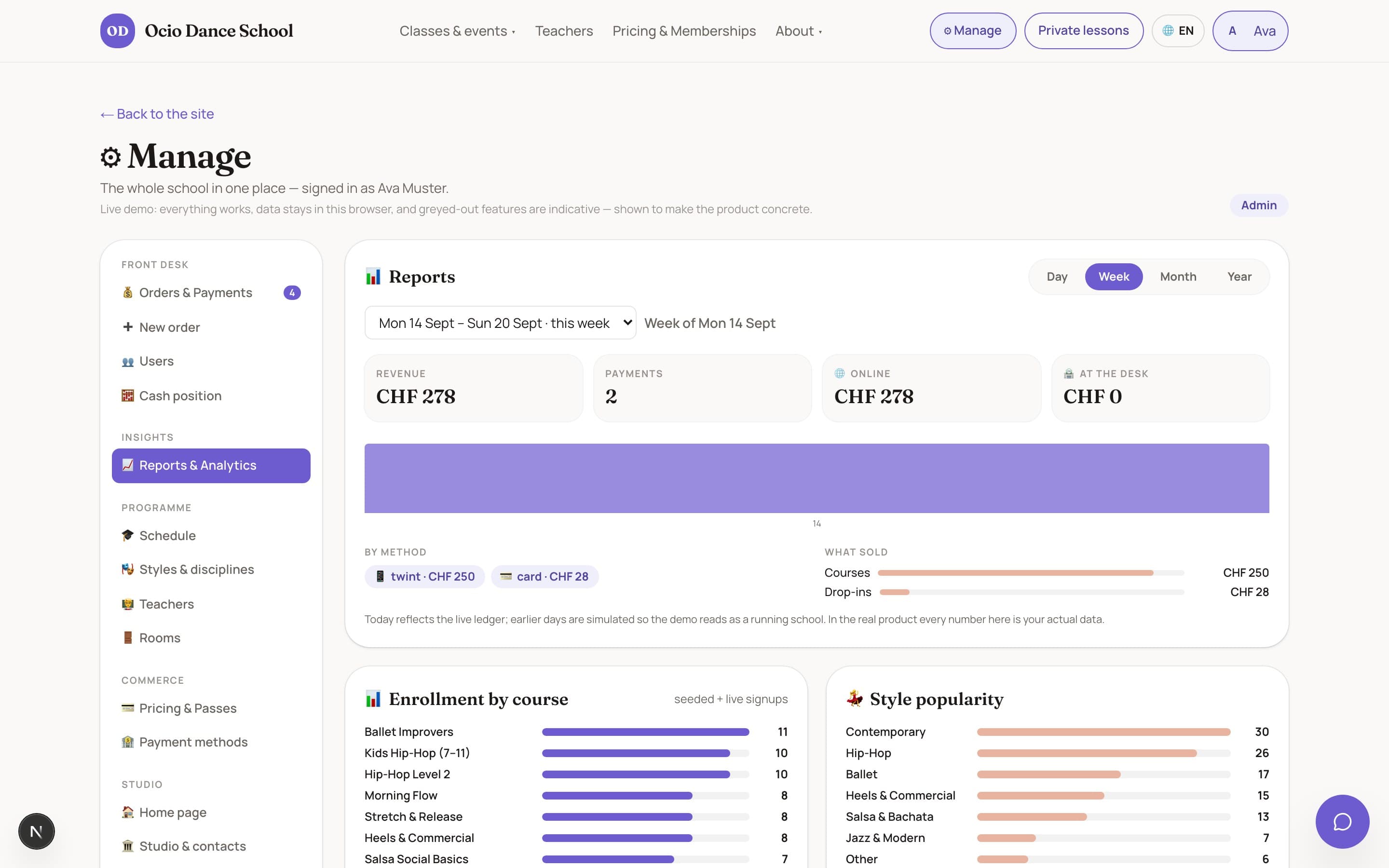Click the Ocio Dance School title
The image size is (1389, 868).
tap(218, 31)
